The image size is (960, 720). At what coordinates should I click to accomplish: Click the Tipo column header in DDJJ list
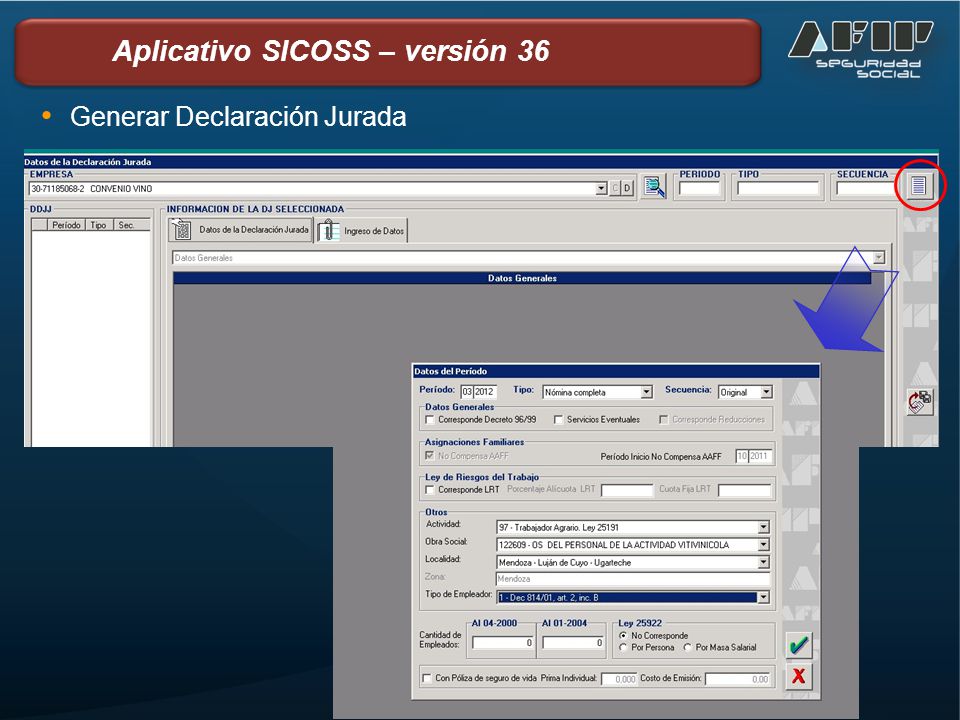pos(99,225)
